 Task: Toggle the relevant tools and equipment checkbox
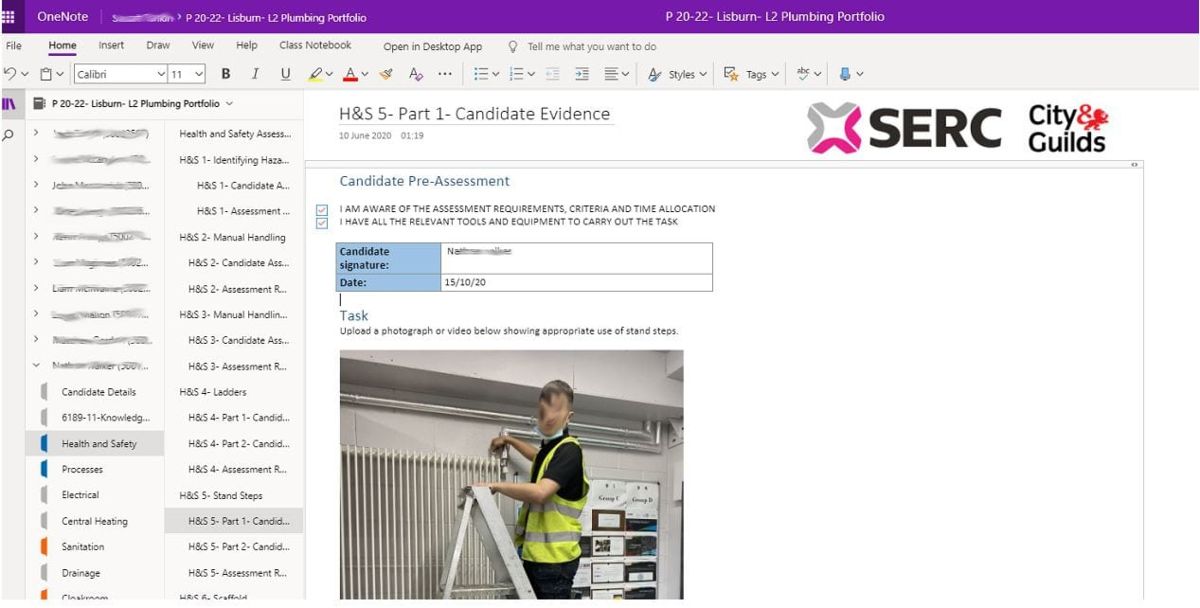[321, 222]
